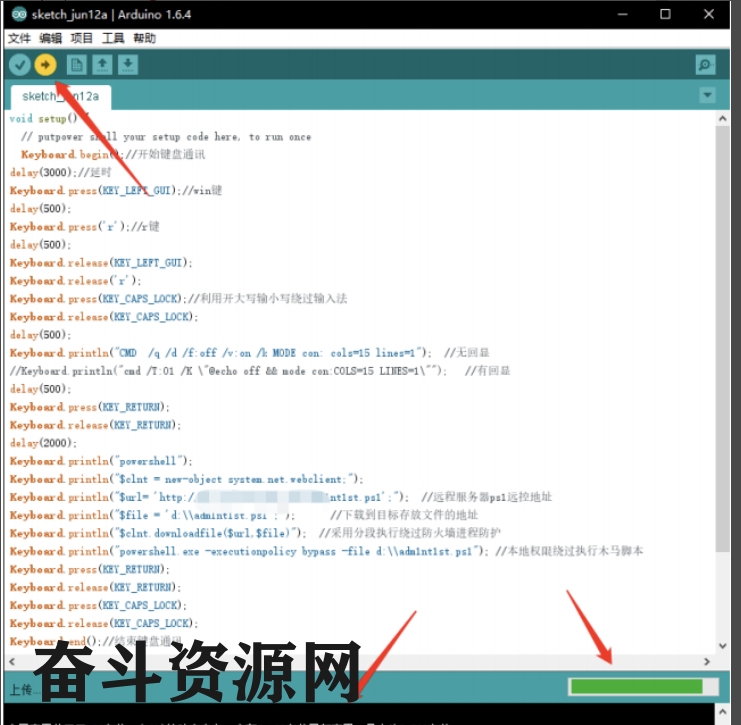Open the tab options dropdown arrow

click(707, 95)
